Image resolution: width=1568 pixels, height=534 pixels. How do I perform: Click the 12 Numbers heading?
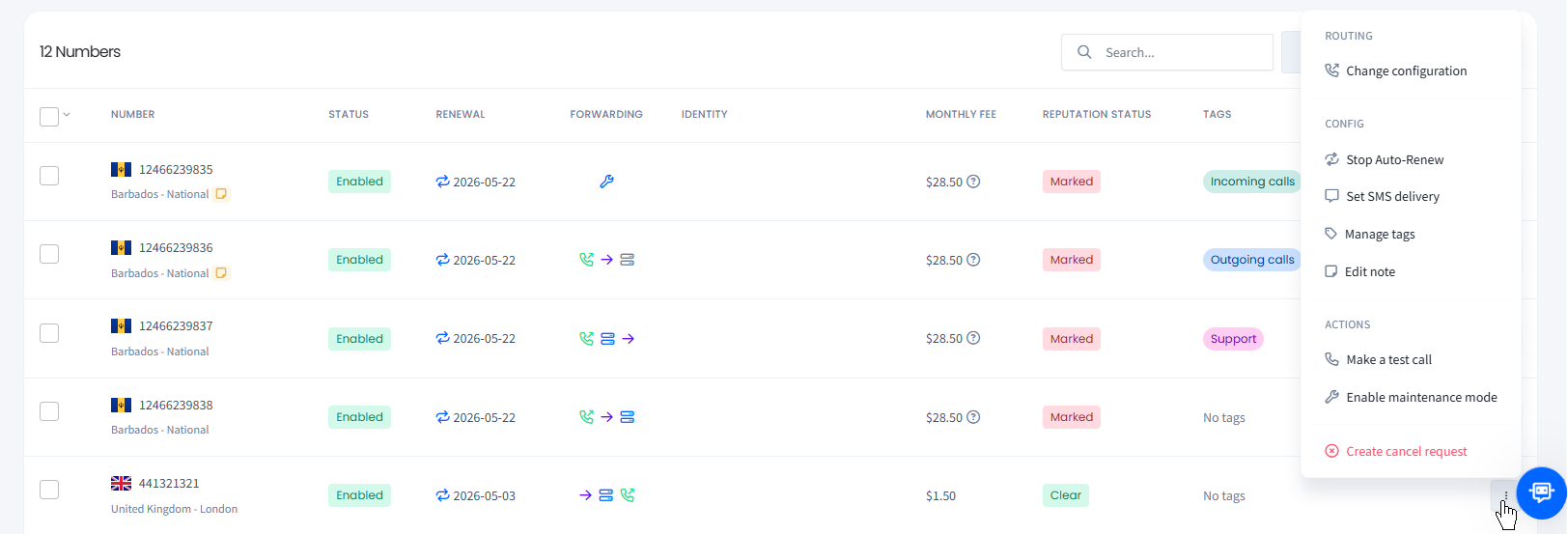[80, 52]
